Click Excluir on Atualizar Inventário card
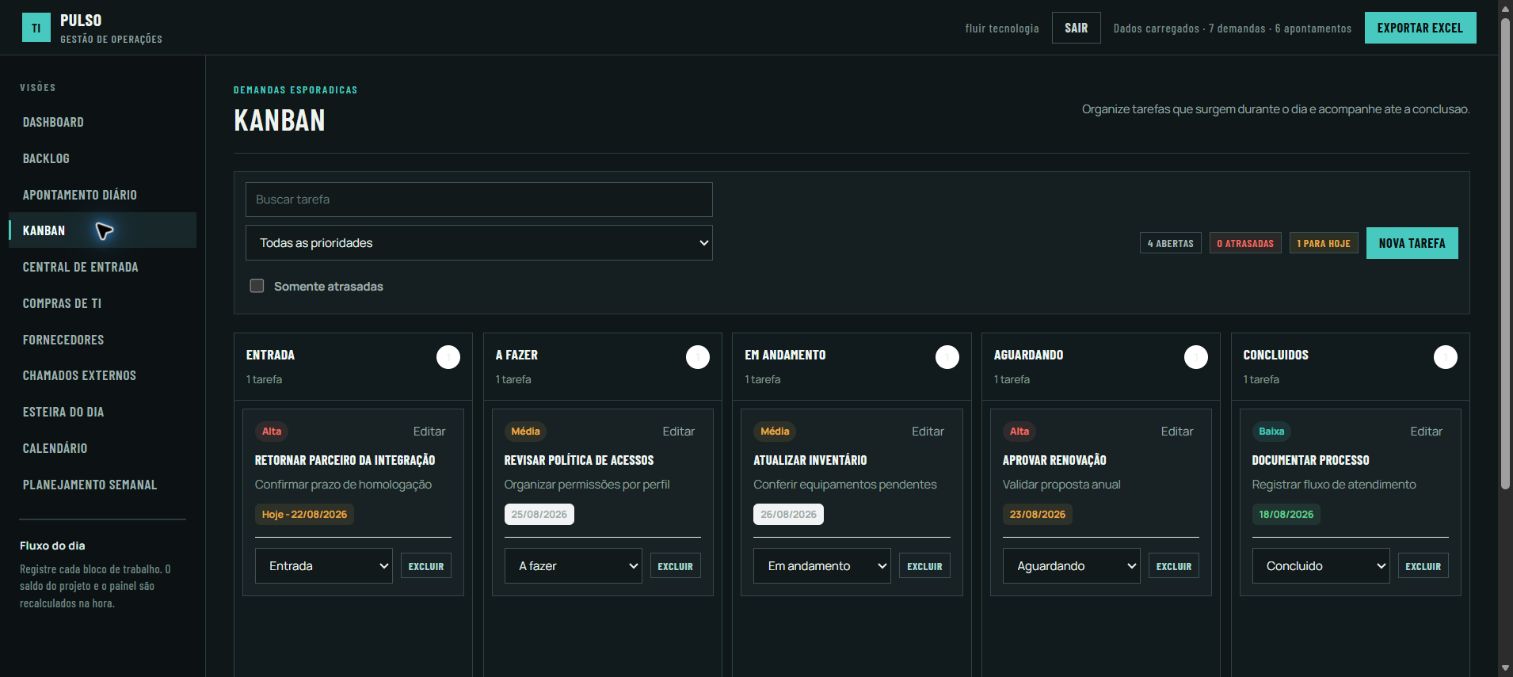Viewport: 1513px width, 677px height. tap(924, 566)
